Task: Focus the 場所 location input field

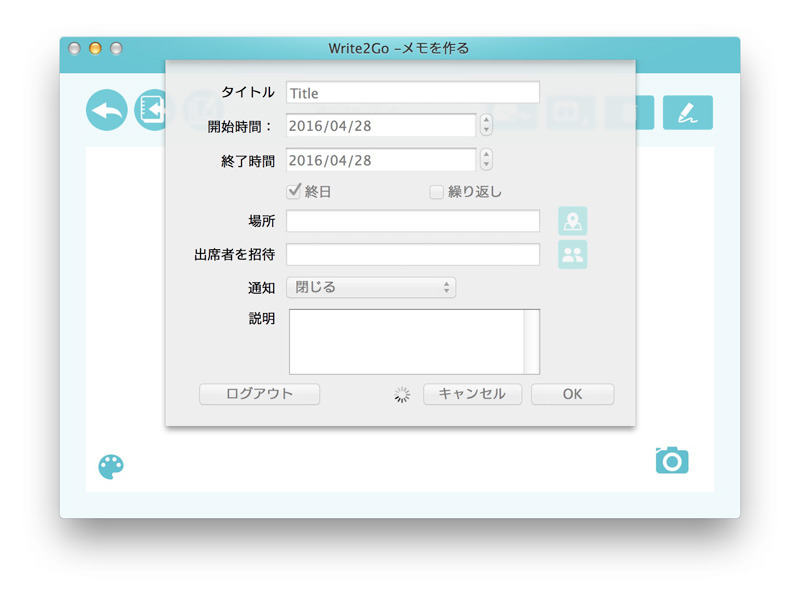Action: [x=413, y=221]
